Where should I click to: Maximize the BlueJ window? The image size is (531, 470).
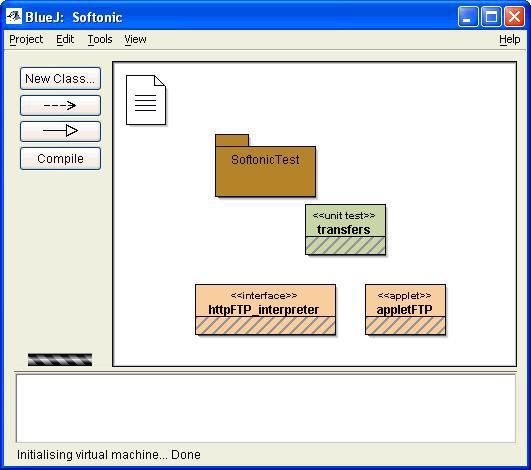(491, 16)
